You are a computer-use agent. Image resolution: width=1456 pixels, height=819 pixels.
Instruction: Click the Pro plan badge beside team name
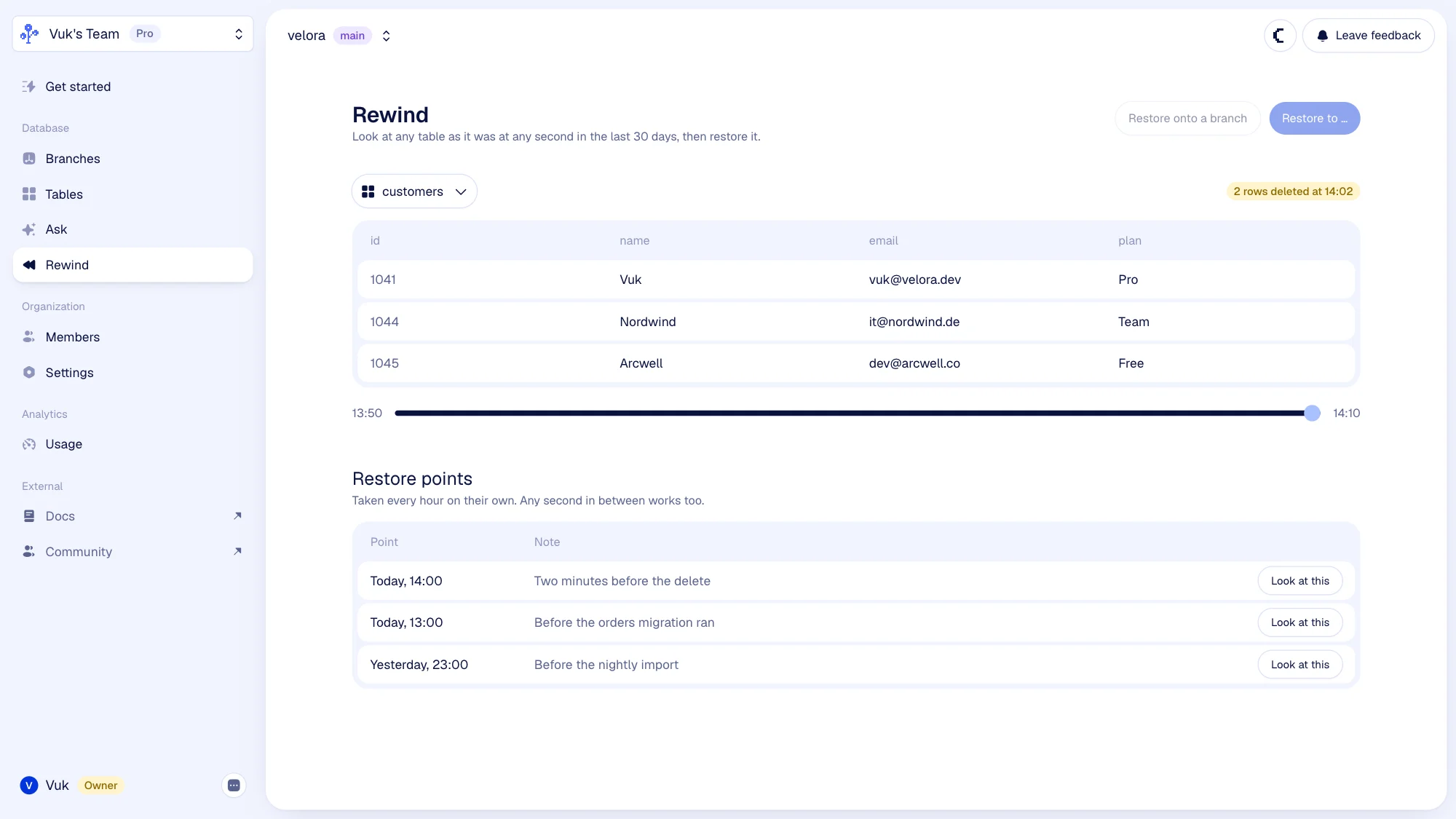145,33
